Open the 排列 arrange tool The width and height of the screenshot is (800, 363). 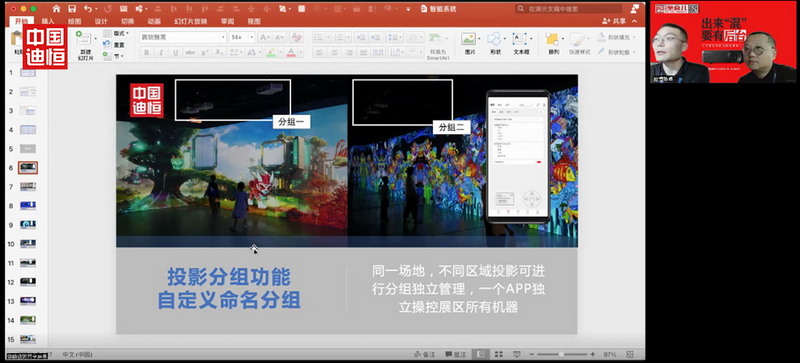(x=553, y=43)
